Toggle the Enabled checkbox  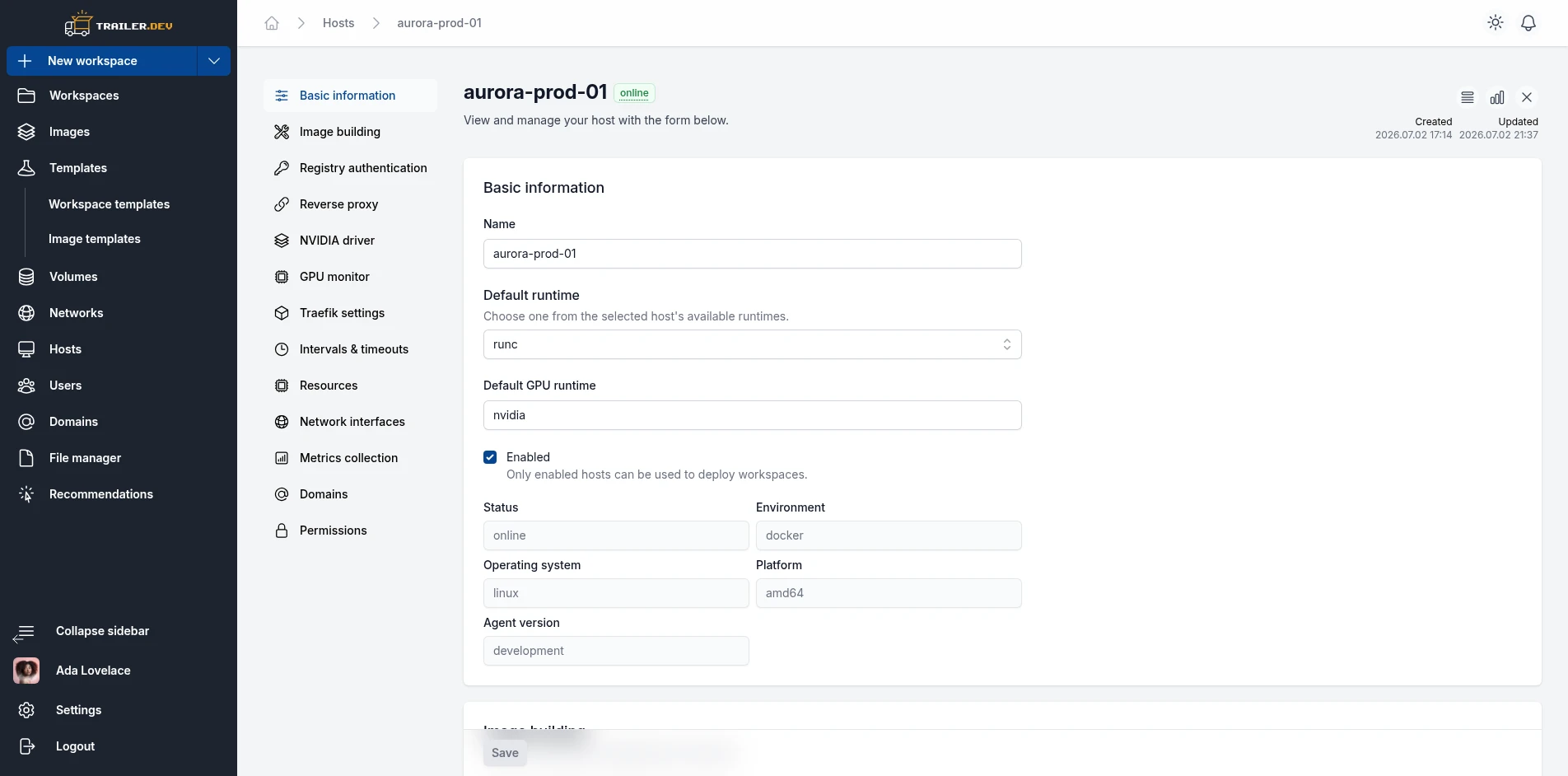pos(490,457)
